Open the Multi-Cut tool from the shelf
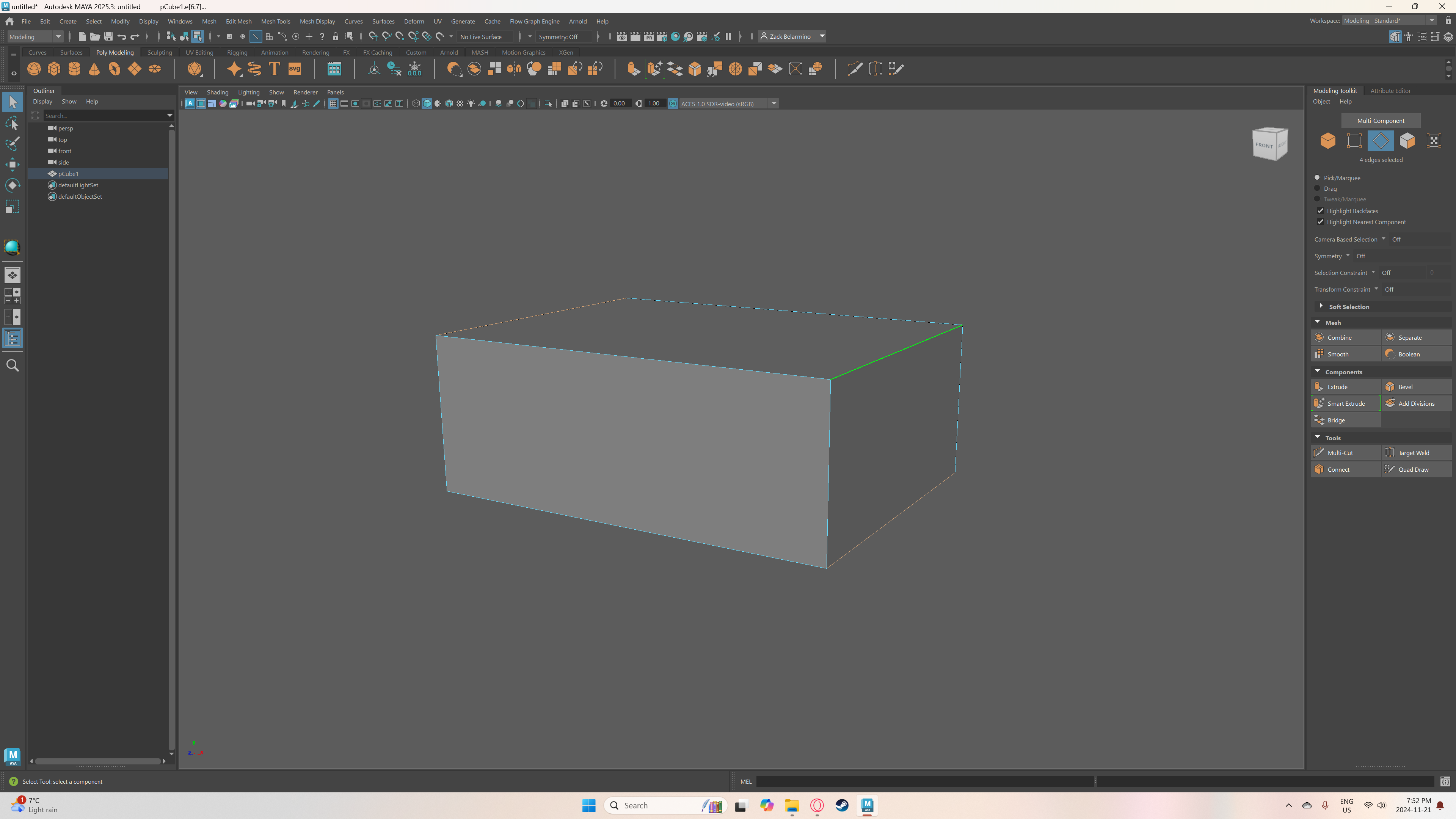Screen dimensions: 1456x819 [x=855, y=69]
